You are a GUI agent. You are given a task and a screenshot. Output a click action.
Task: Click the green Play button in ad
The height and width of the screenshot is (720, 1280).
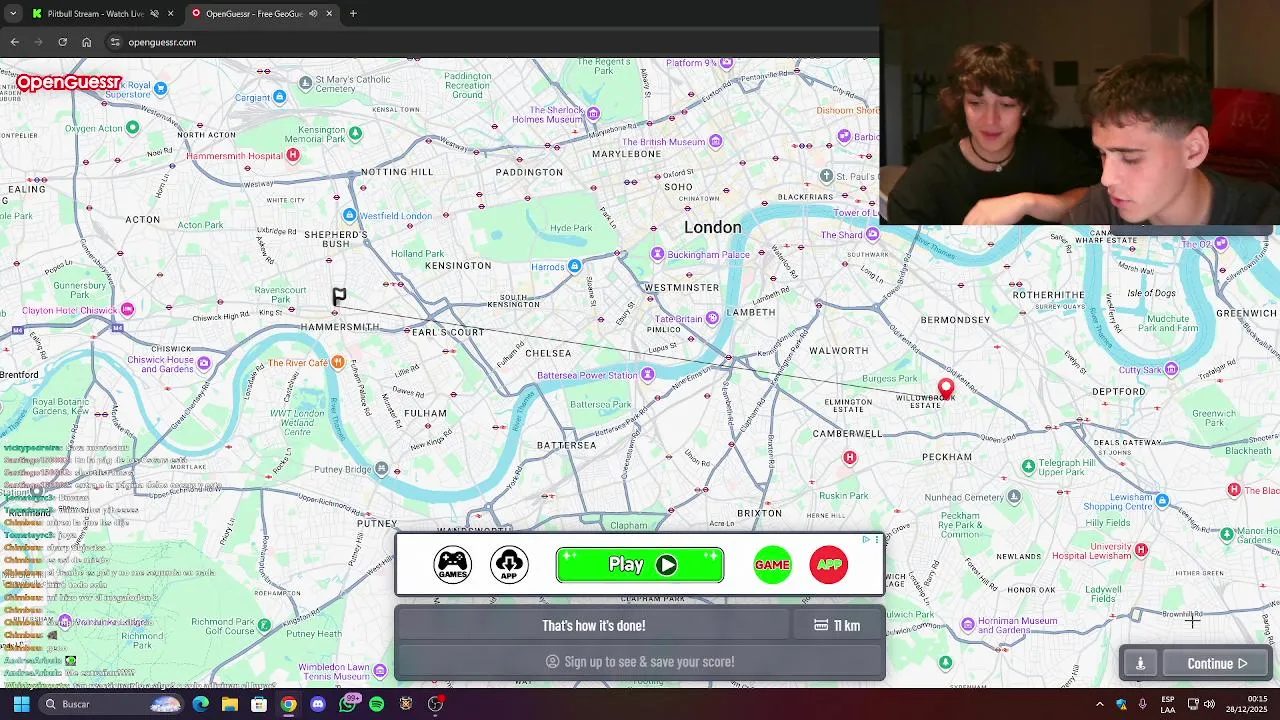point(640,565)
